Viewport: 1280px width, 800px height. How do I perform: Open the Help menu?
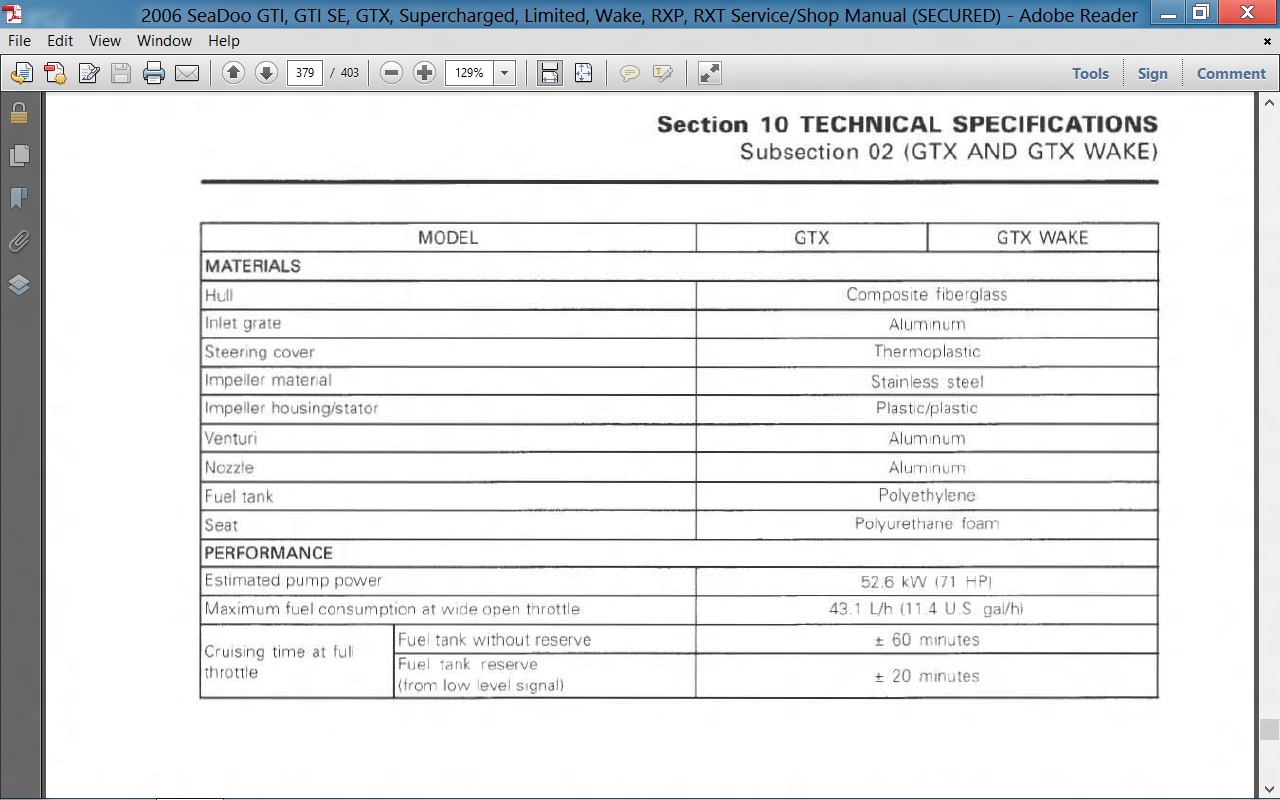point(224,41)
